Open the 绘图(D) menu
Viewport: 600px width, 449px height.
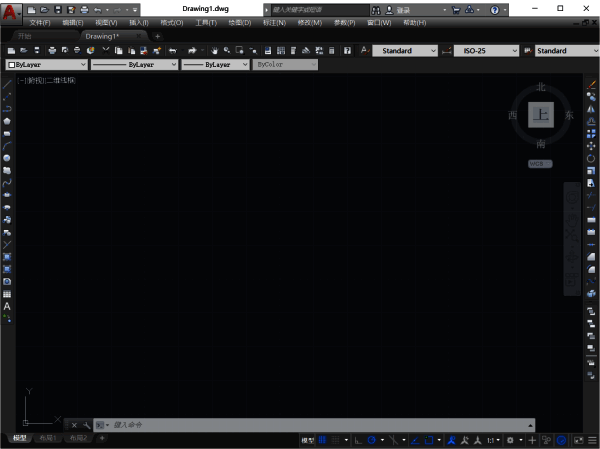tap(239, 22)
